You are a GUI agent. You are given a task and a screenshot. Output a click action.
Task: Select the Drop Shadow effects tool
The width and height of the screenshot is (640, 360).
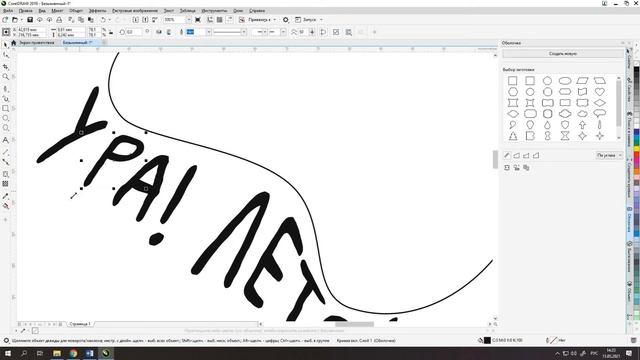(5, 174)
